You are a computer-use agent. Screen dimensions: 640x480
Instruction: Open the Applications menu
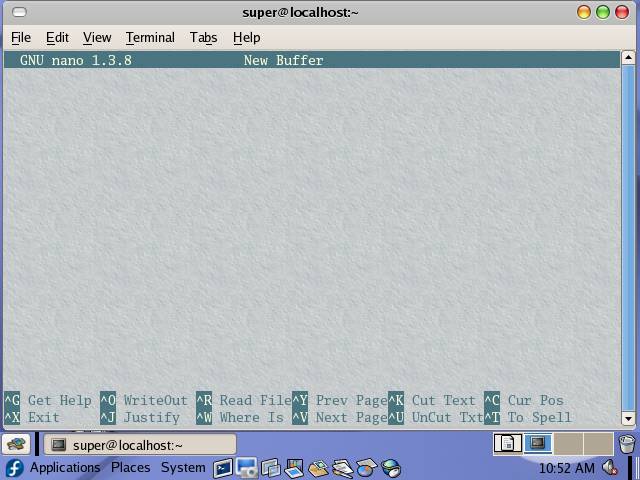pos(54,468)
